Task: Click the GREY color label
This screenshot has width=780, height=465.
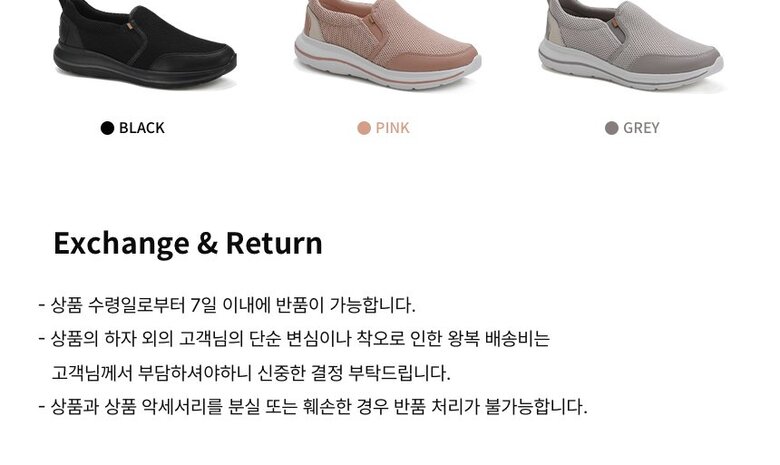Action: pos(641,128)
